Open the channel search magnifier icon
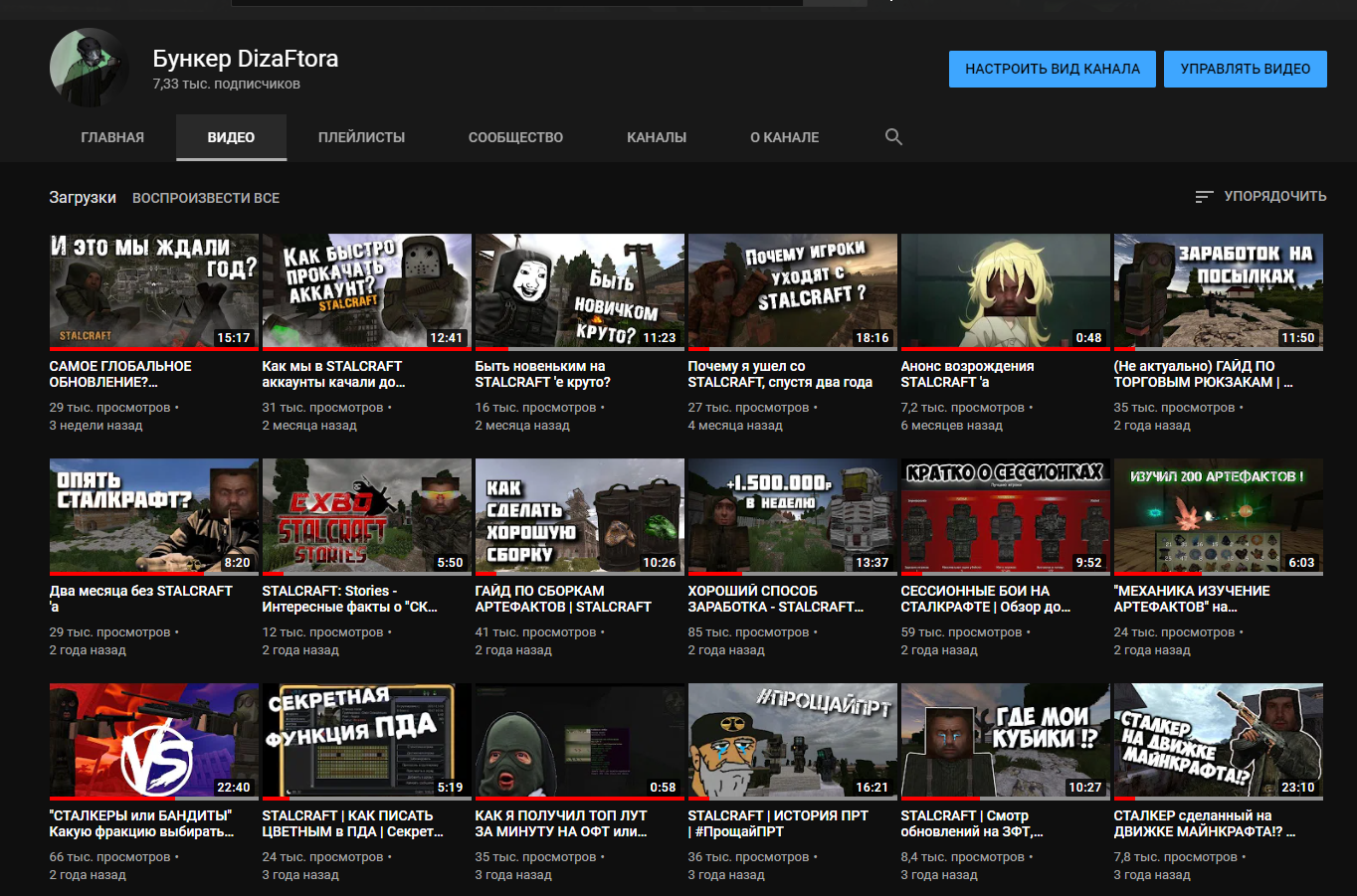1357x896 pixels. click(893, 137)
